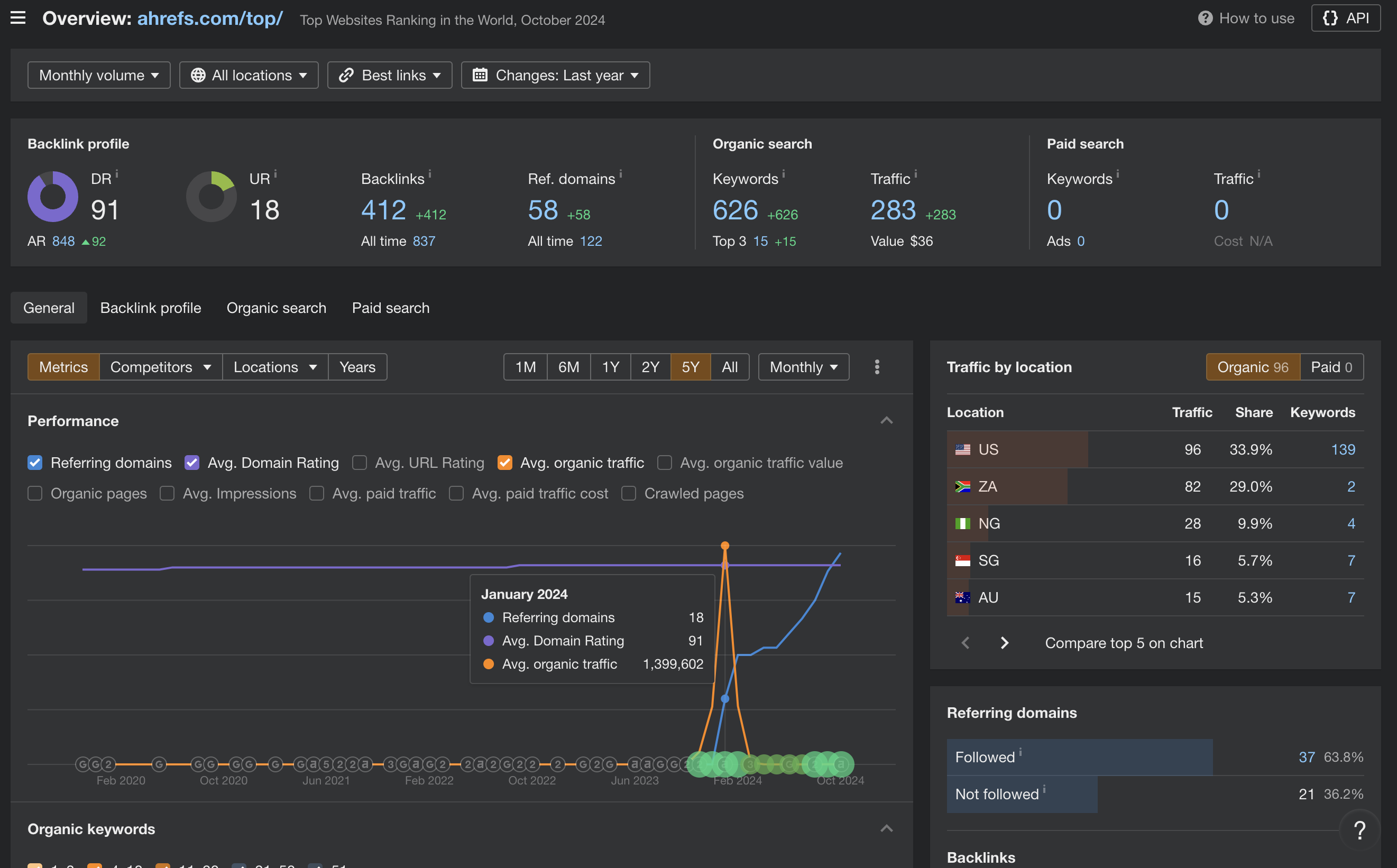Click Not followed referring domains bar
This screenshot has width=1397, height=868.
tap(1022, 794)
